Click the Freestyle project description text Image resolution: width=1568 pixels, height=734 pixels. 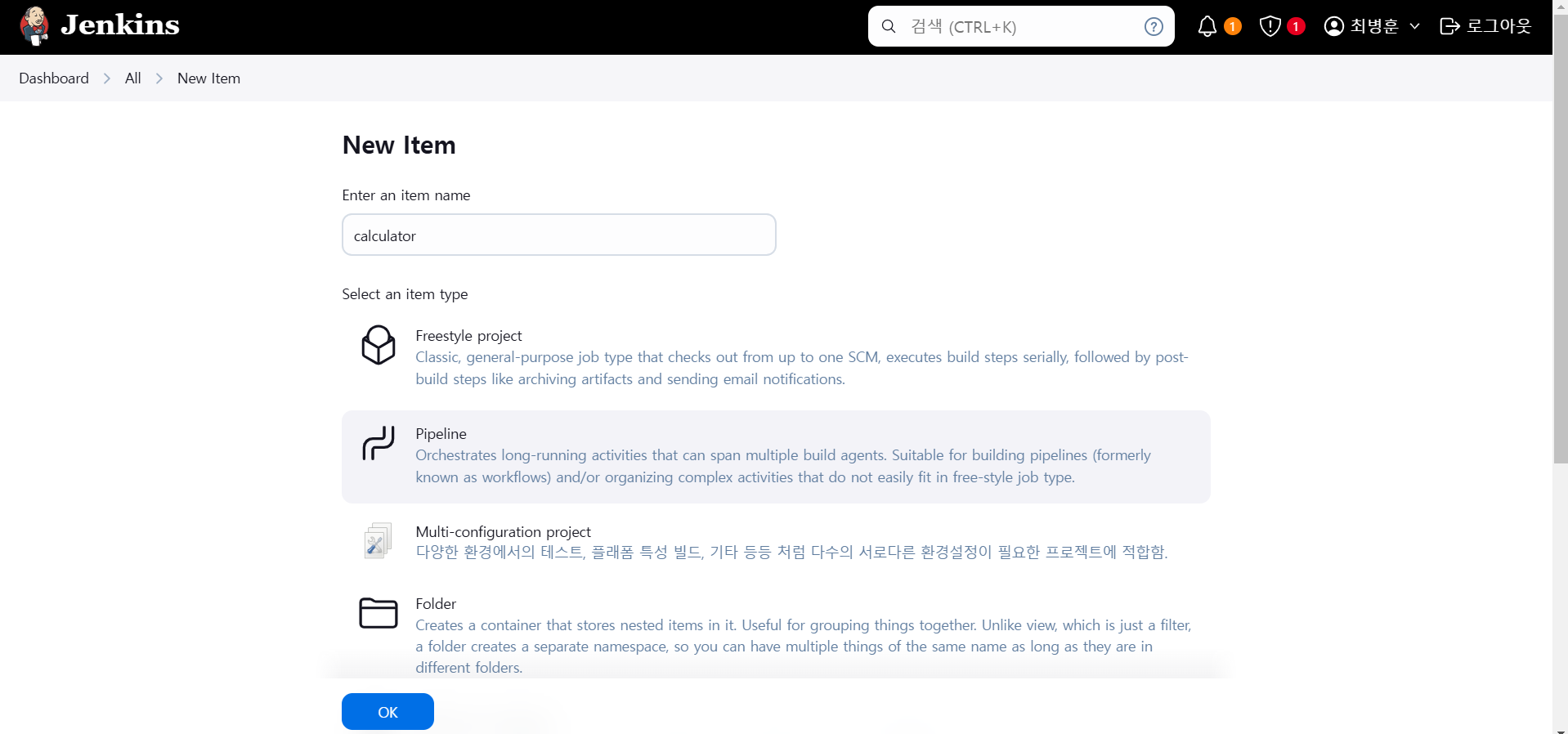802,368
